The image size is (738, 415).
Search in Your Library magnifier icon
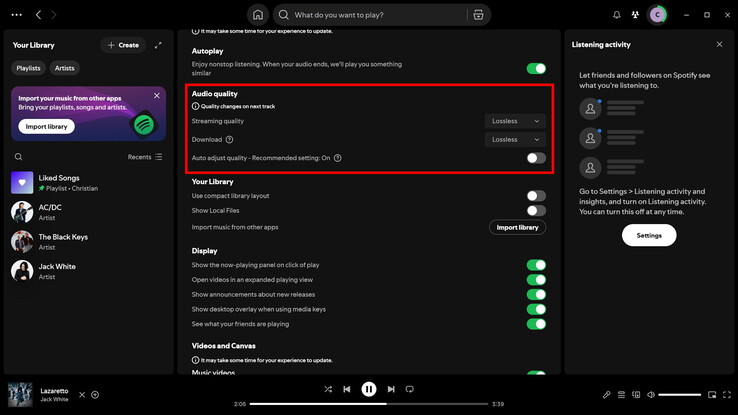(18, 157)
